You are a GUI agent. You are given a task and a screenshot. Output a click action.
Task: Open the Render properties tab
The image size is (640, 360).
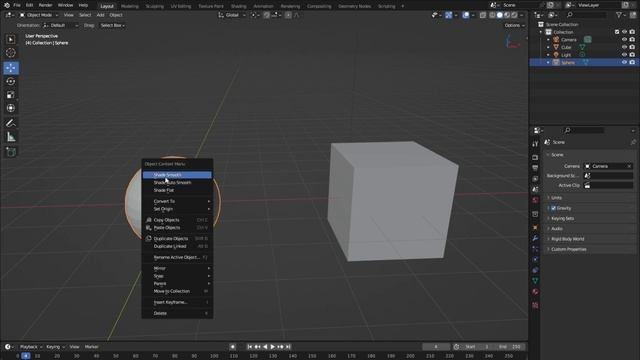535,158
